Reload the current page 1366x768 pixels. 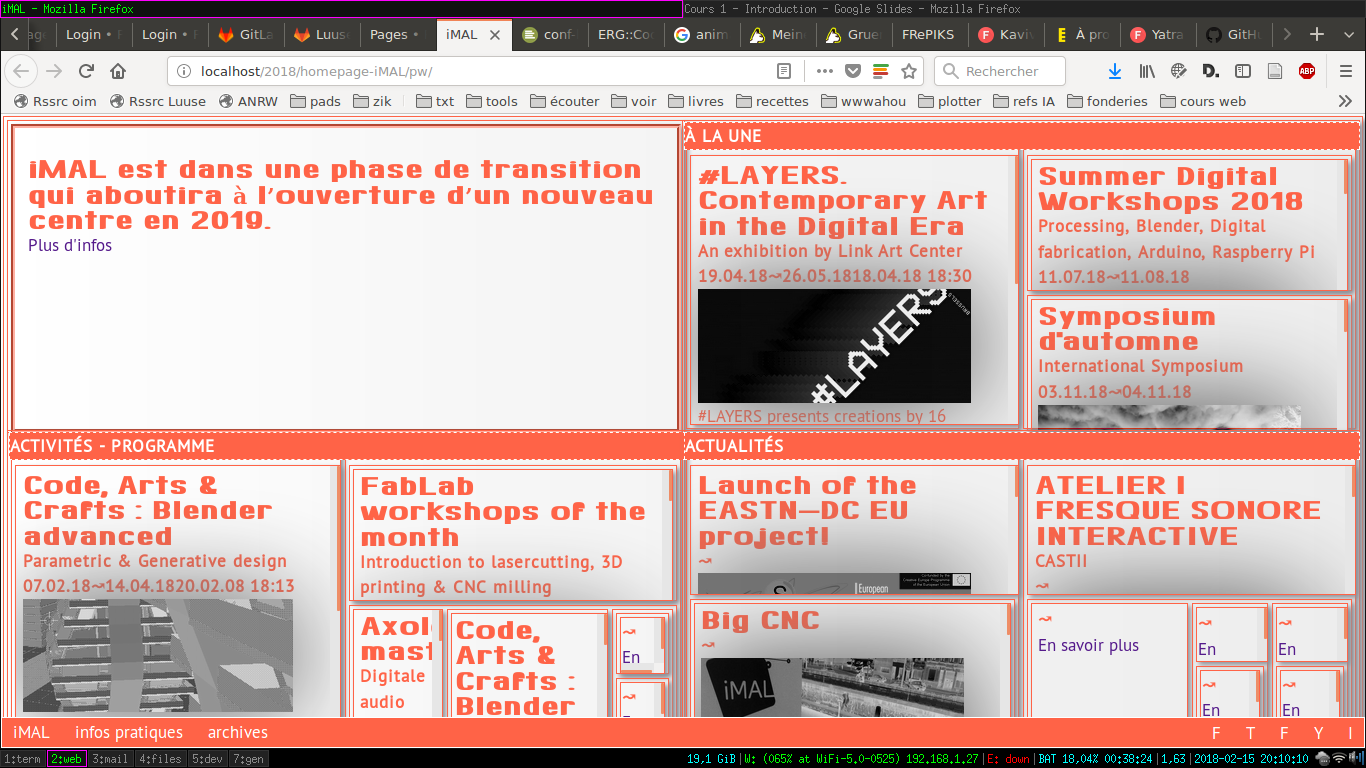click(86, 71)
